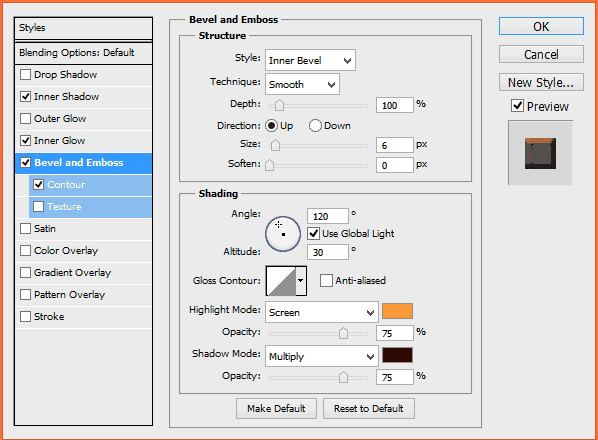The image size is (598, 440).
Task: Click the layer style preview thumbnail
Action: pyautogui.click(x=540, y=153)
